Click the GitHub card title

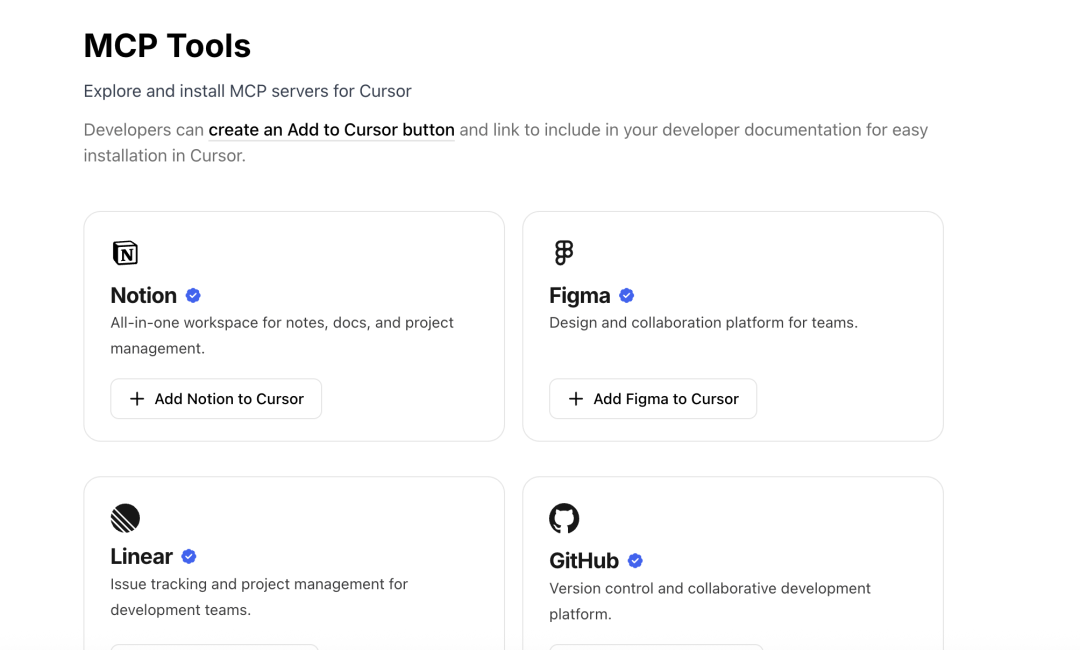(583, 560)
